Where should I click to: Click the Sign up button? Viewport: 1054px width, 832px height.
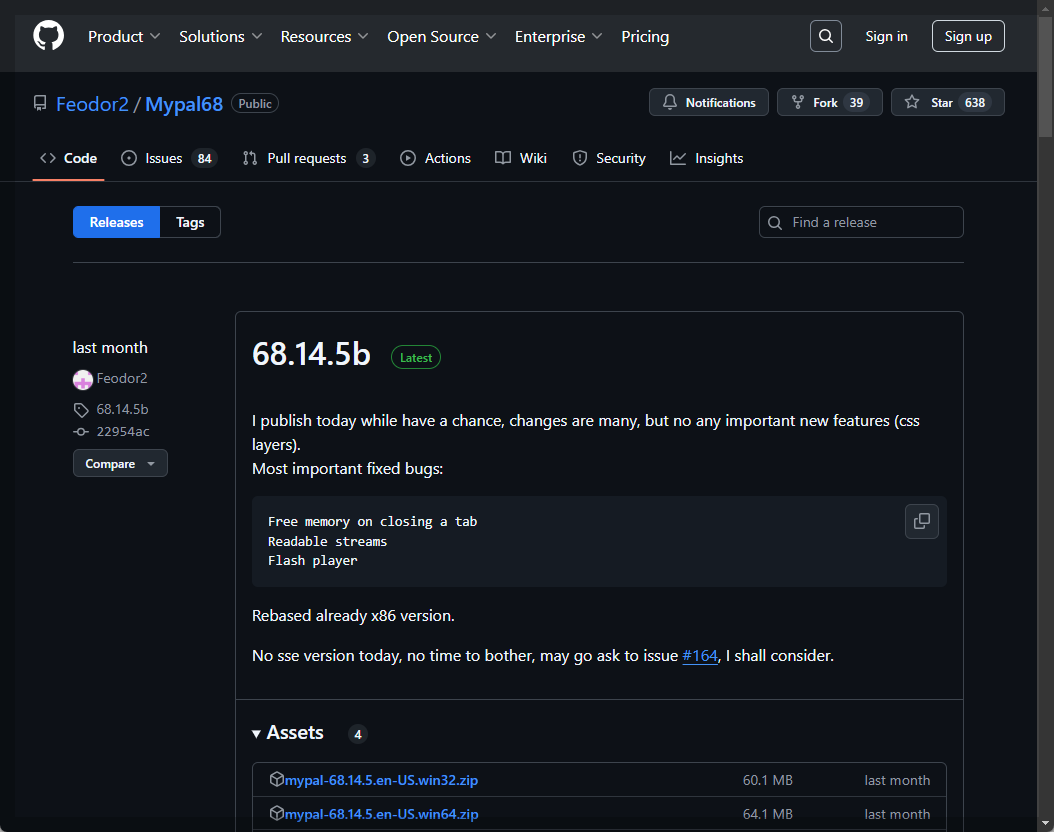[x=968, y=36]
